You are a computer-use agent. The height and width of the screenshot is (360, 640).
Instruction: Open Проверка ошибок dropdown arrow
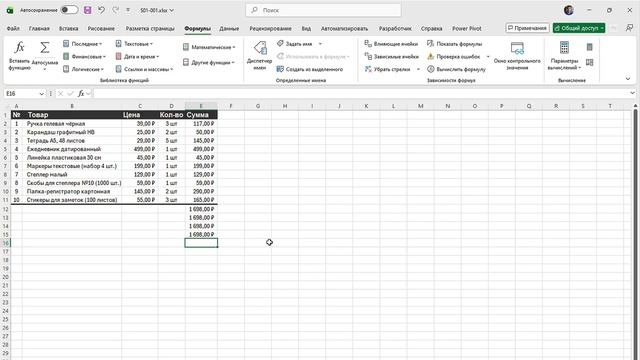click(488, 56)
